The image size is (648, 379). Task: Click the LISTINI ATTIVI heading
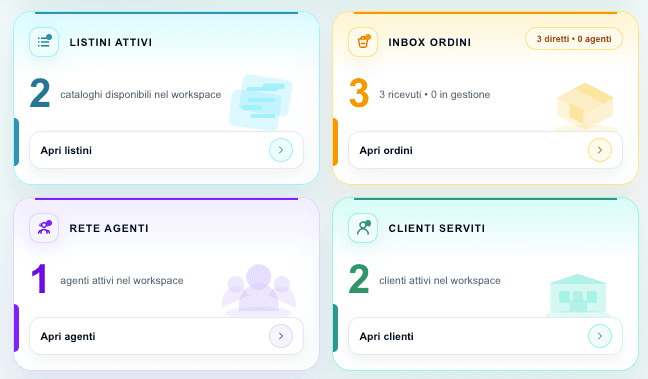(x=111, y=42)
